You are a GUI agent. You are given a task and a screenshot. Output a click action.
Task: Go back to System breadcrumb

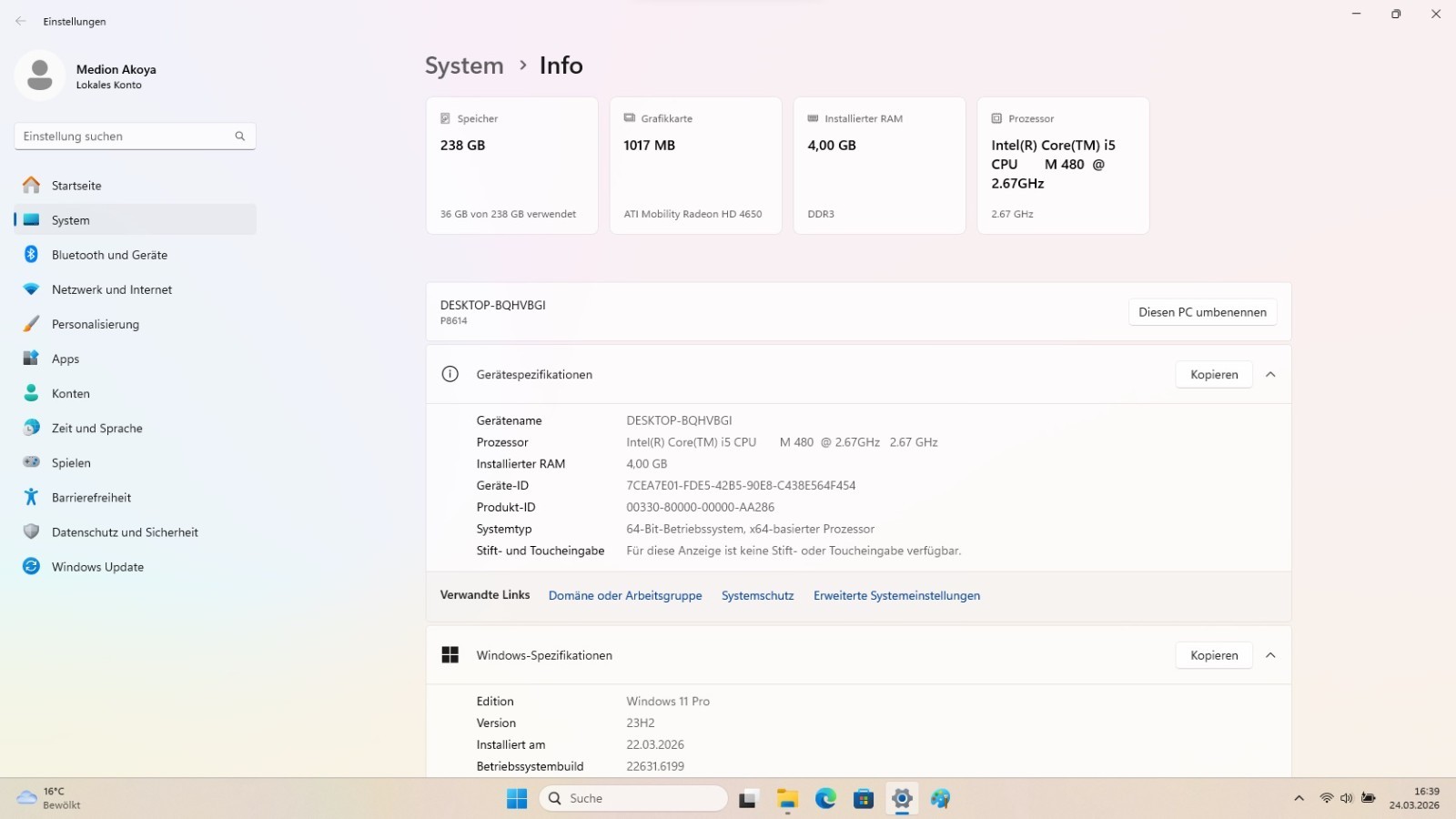click(464, 66)
